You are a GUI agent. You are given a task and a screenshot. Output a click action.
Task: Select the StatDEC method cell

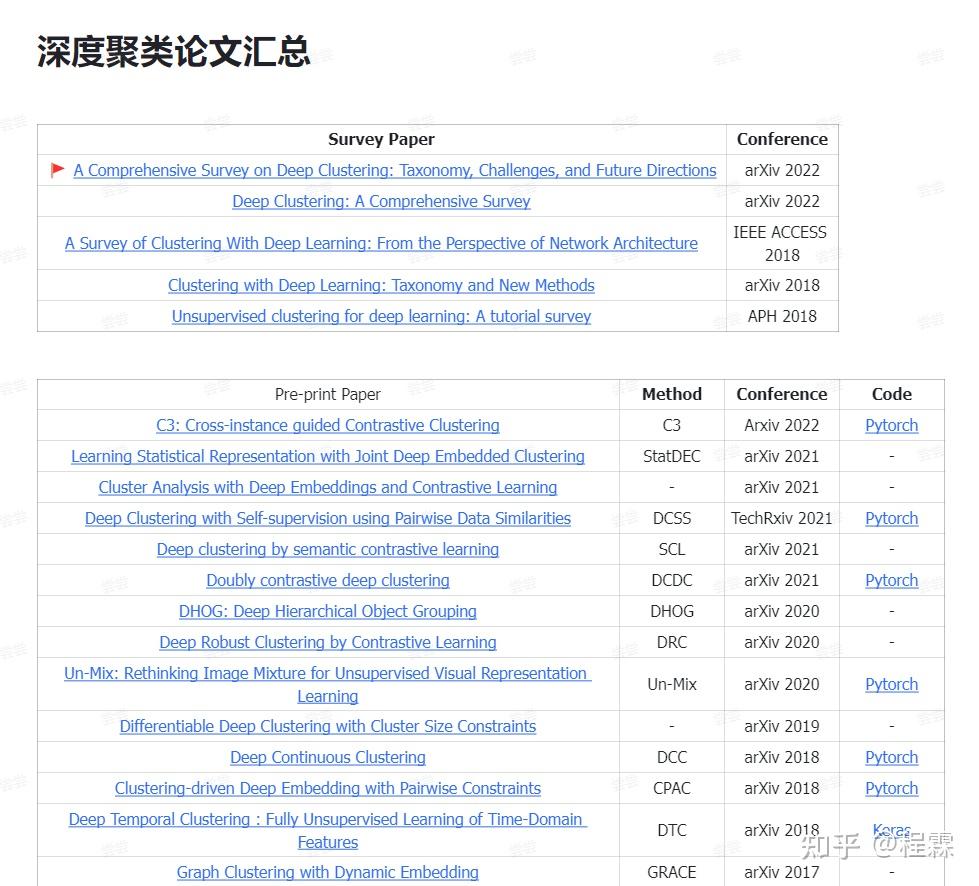point(672,456)
